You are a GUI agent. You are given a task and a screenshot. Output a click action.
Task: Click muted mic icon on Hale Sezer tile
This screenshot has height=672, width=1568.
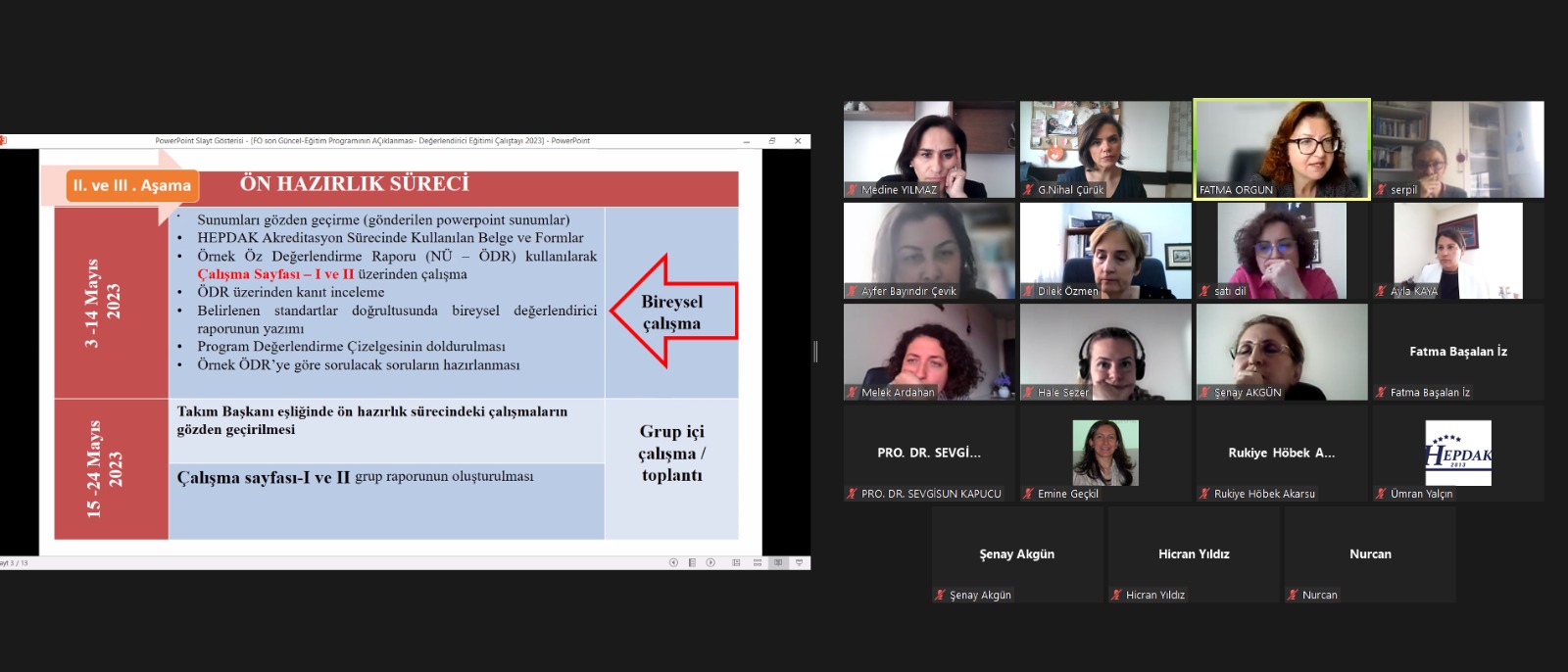[x=1029, y=393]
